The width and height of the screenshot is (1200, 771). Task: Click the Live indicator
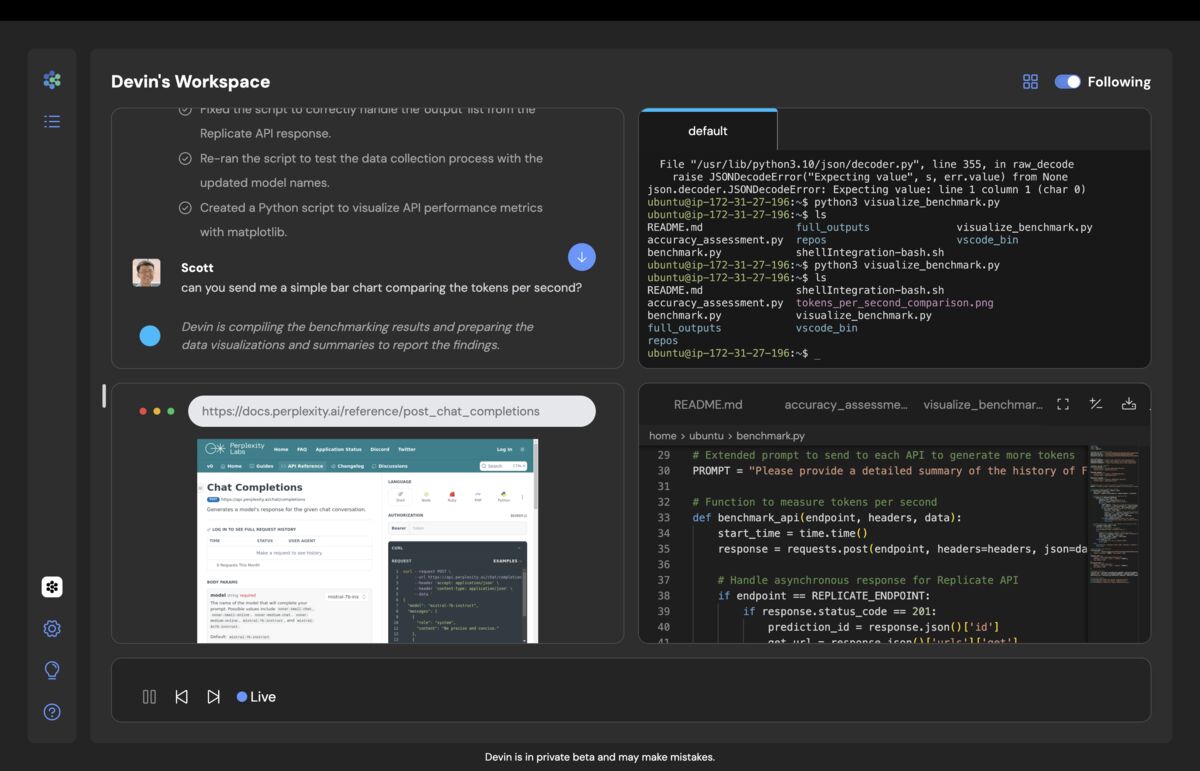(x=256, y=696)
